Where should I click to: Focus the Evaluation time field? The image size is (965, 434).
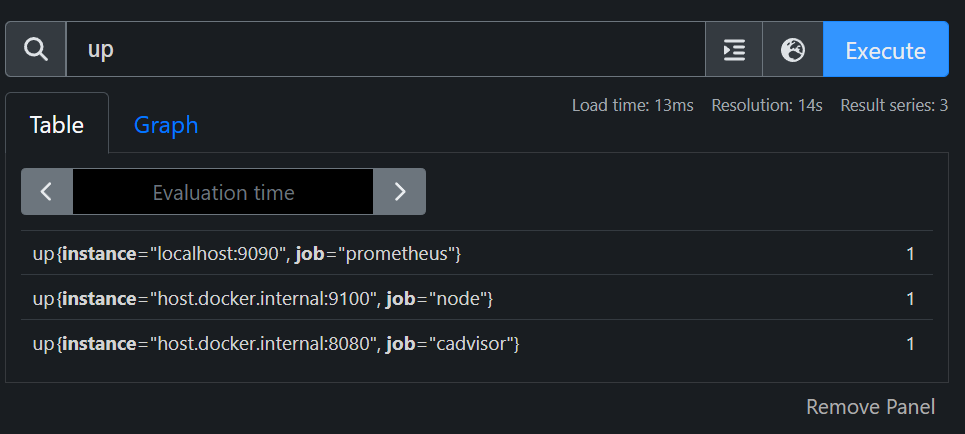click(223, 191)
